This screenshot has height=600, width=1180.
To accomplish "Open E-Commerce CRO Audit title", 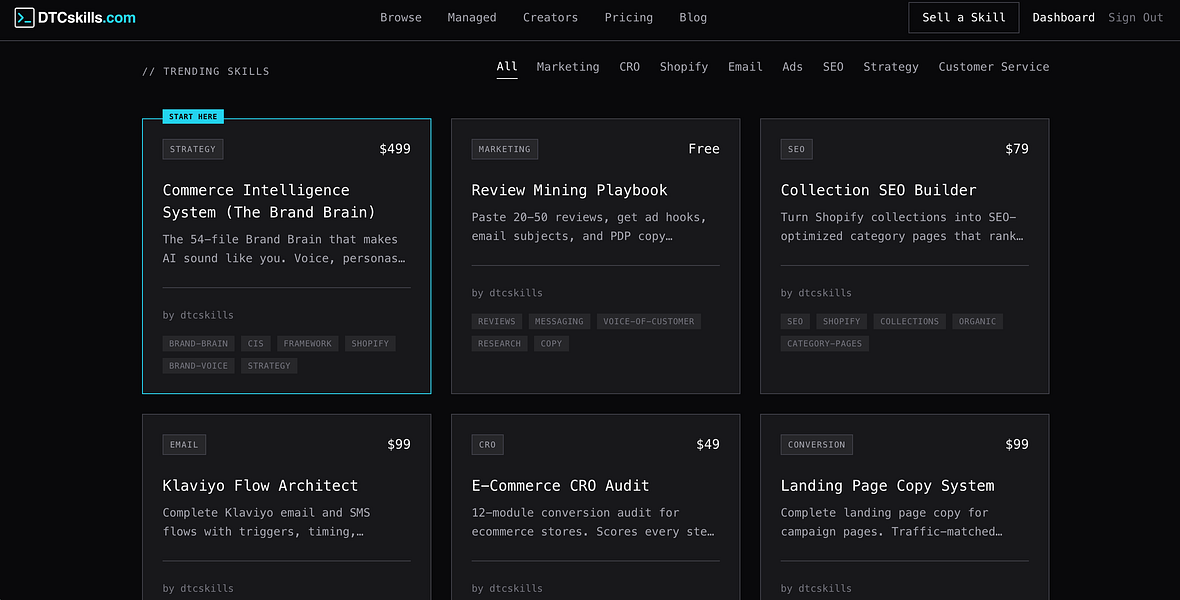I will [560, 486].
